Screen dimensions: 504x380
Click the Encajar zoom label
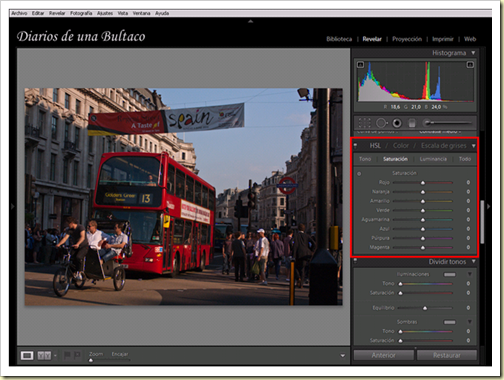(120, 354)
